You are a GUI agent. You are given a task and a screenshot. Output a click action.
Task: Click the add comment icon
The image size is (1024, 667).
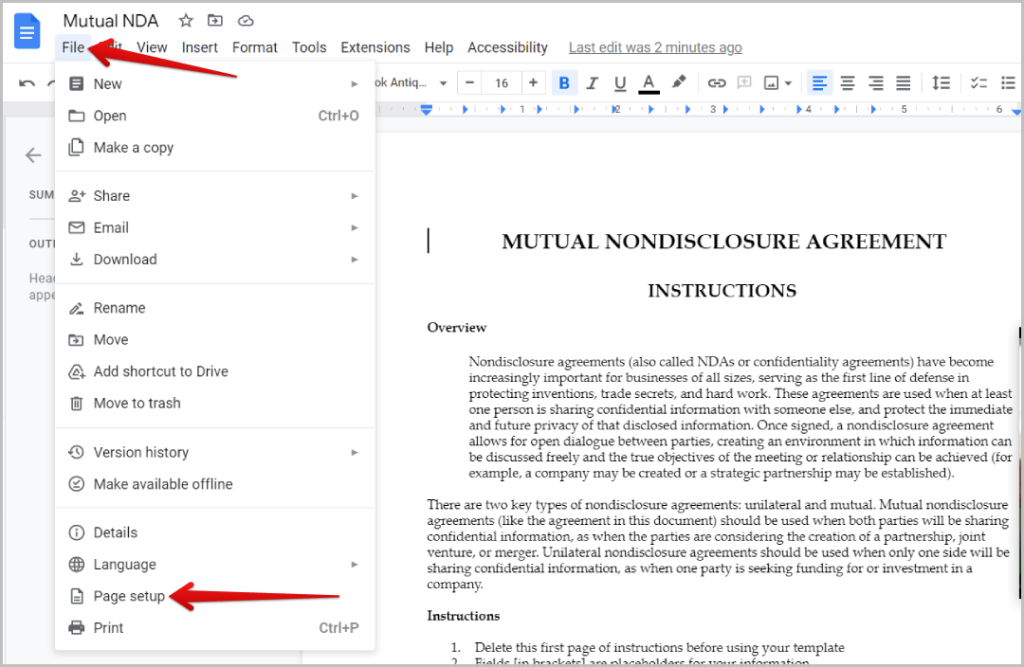[x=744, y=83]
